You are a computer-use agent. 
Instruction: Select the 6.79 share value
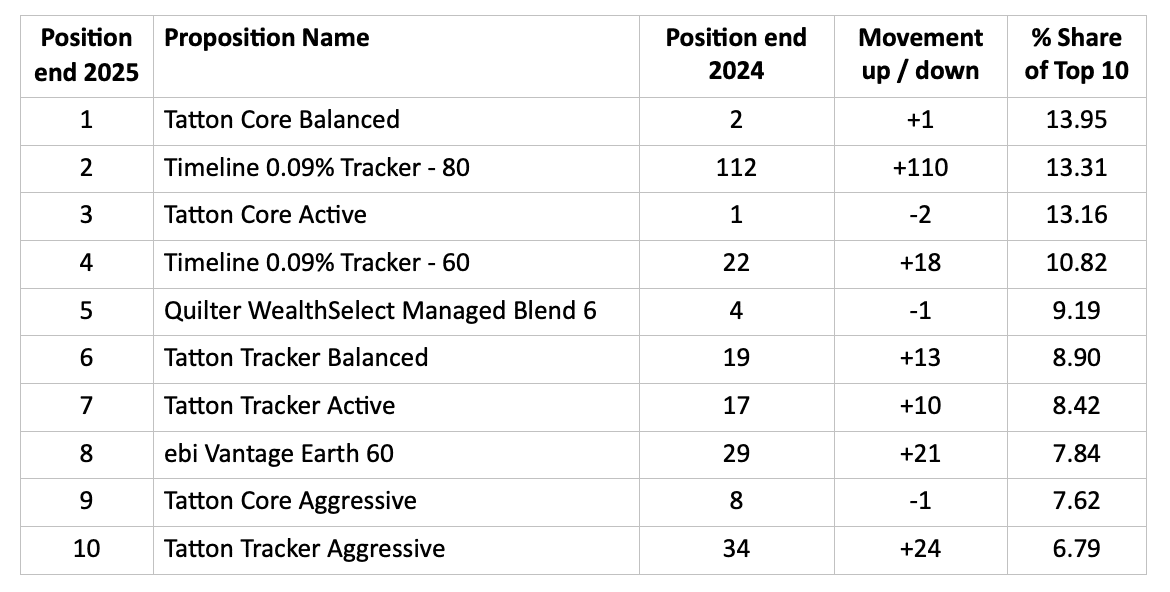[1077, 549]
